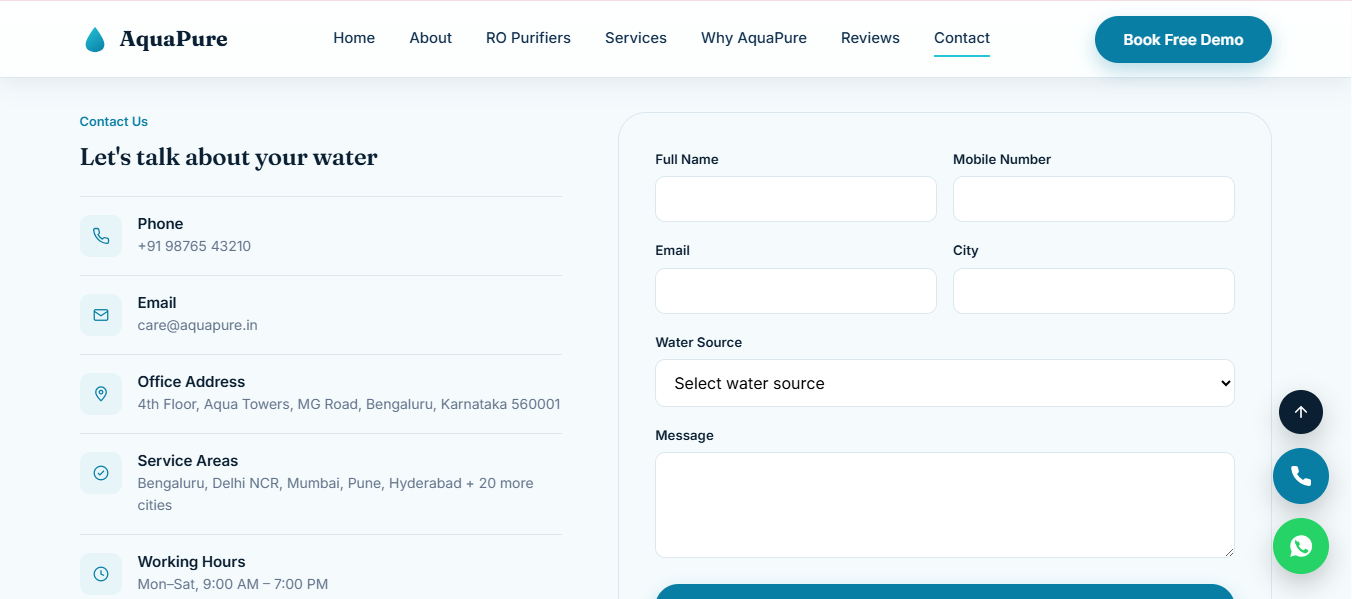The height and width of the screenshot is (599, 1352).
Task: Expand the Water Source dropdown
Action: 945,383
